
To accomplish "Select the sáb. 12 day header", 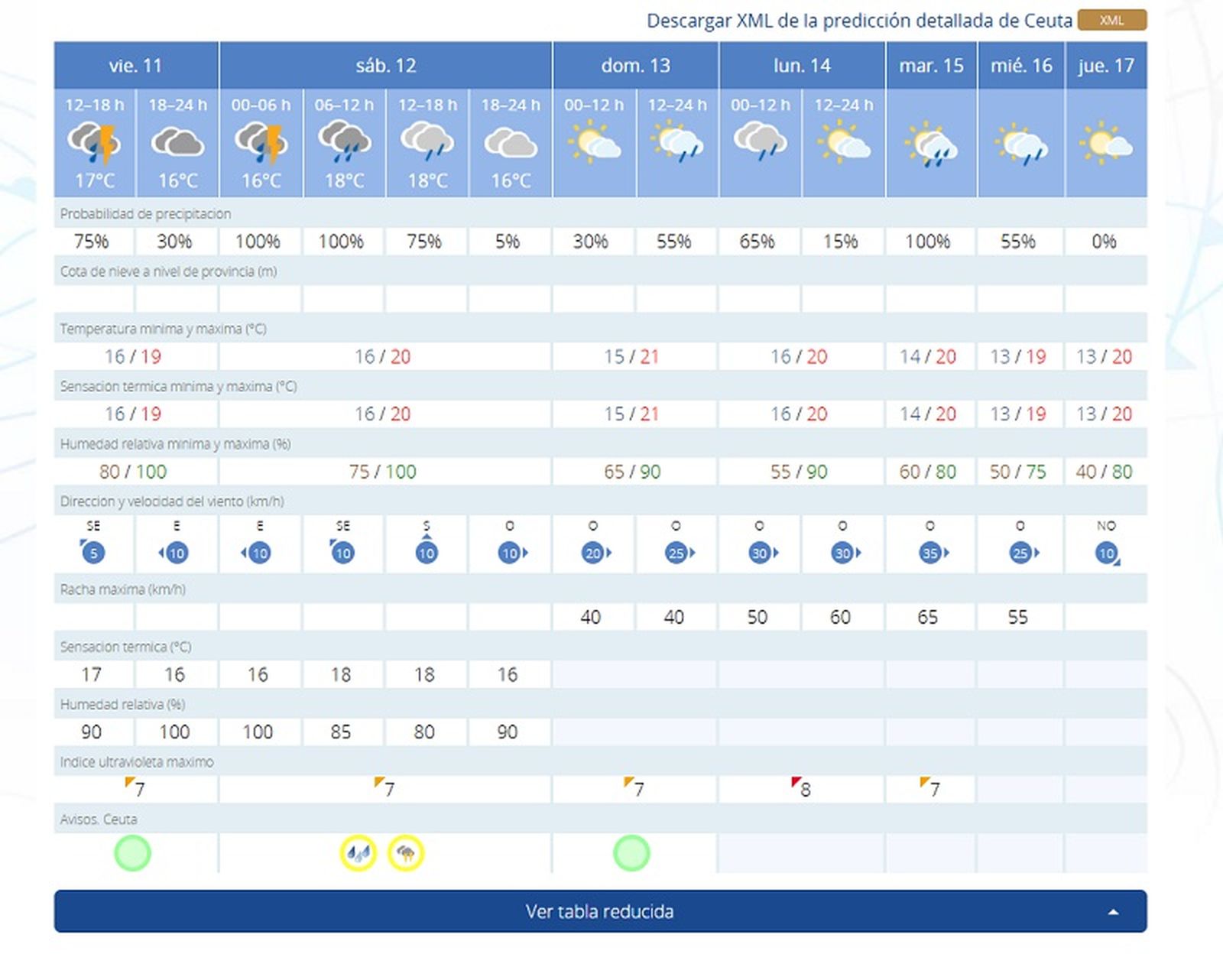I will 385,66.
